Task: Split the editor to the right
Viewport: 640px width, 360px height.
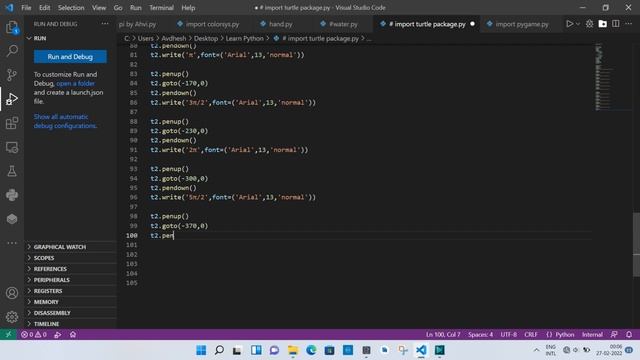Action: point(616,24)
